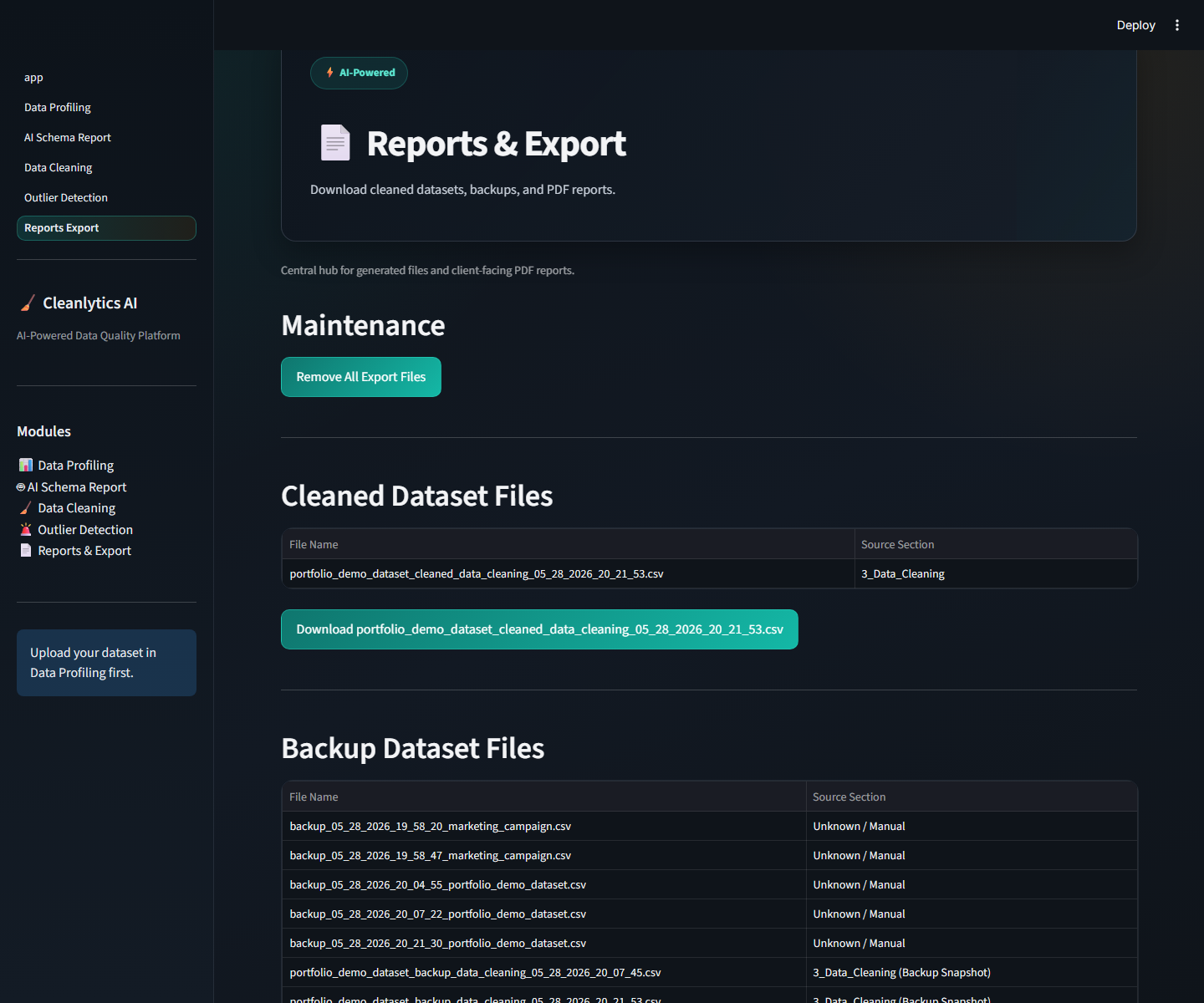Select the 3_Data_Cleaning source cell

(x=996, y=574)
